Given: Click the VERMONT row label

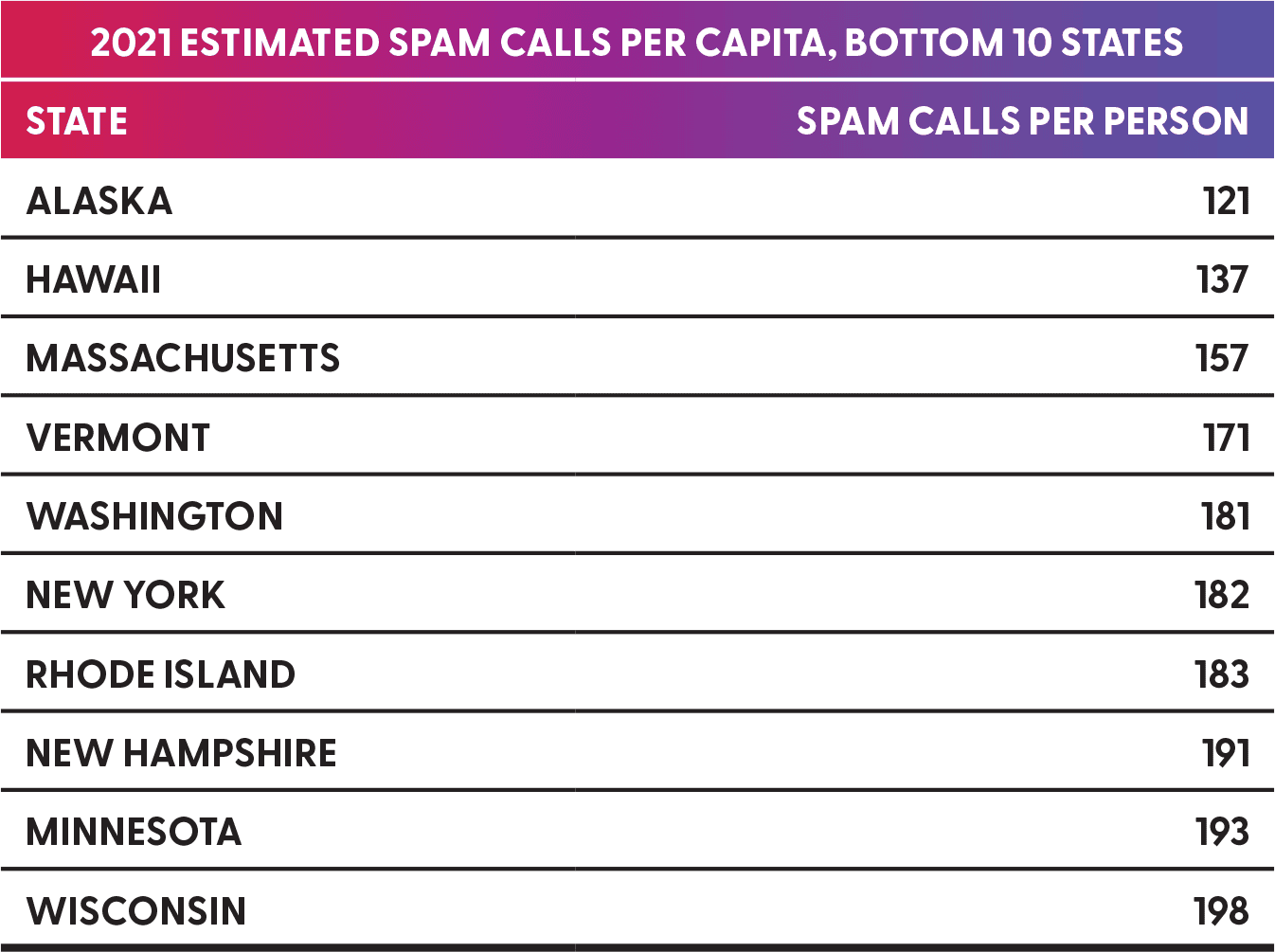Looking at the screenshot, I should [x=118, y=438].
